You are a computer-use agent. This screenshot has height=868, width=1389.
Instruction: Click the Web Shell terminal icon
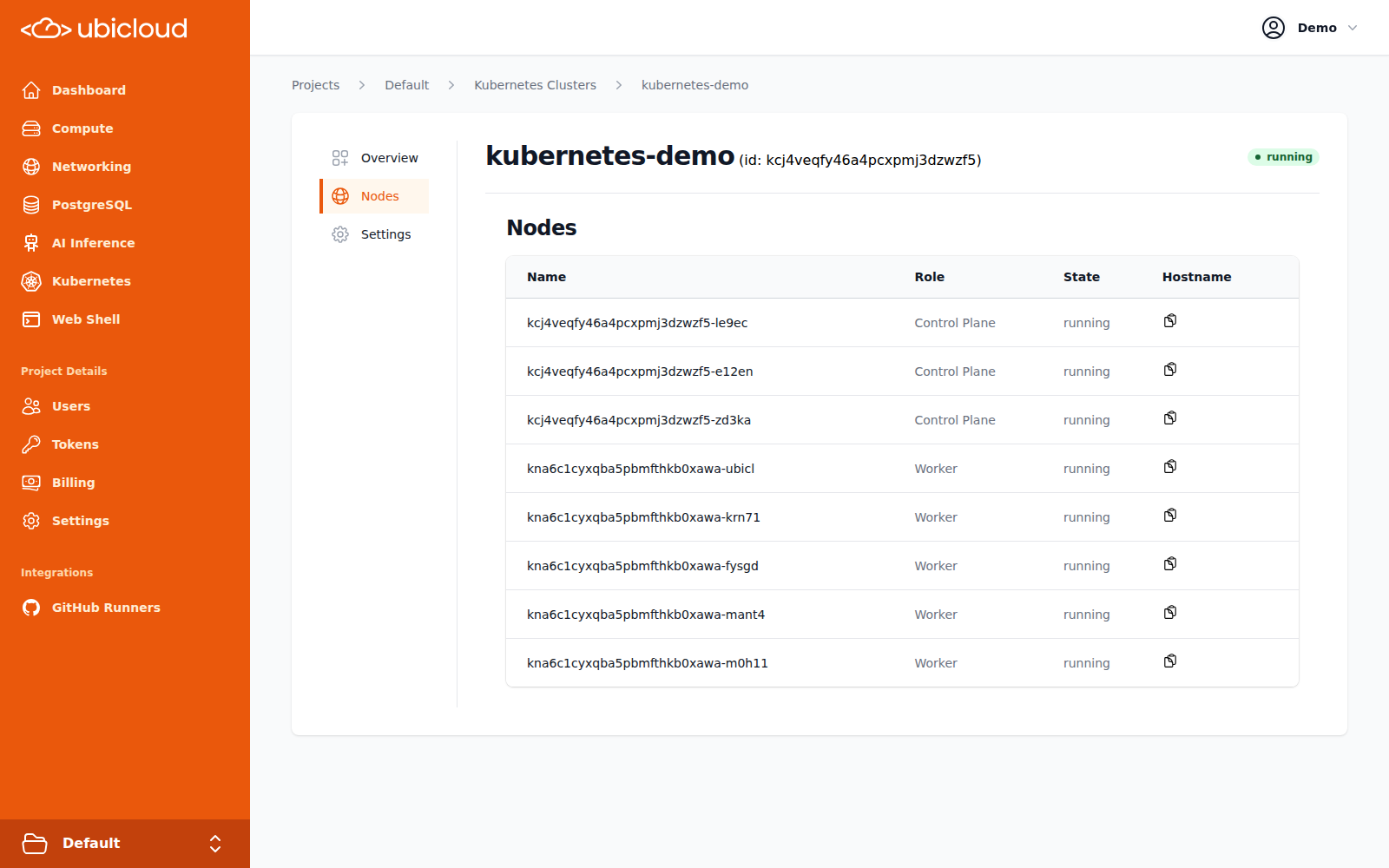point(31,319)
